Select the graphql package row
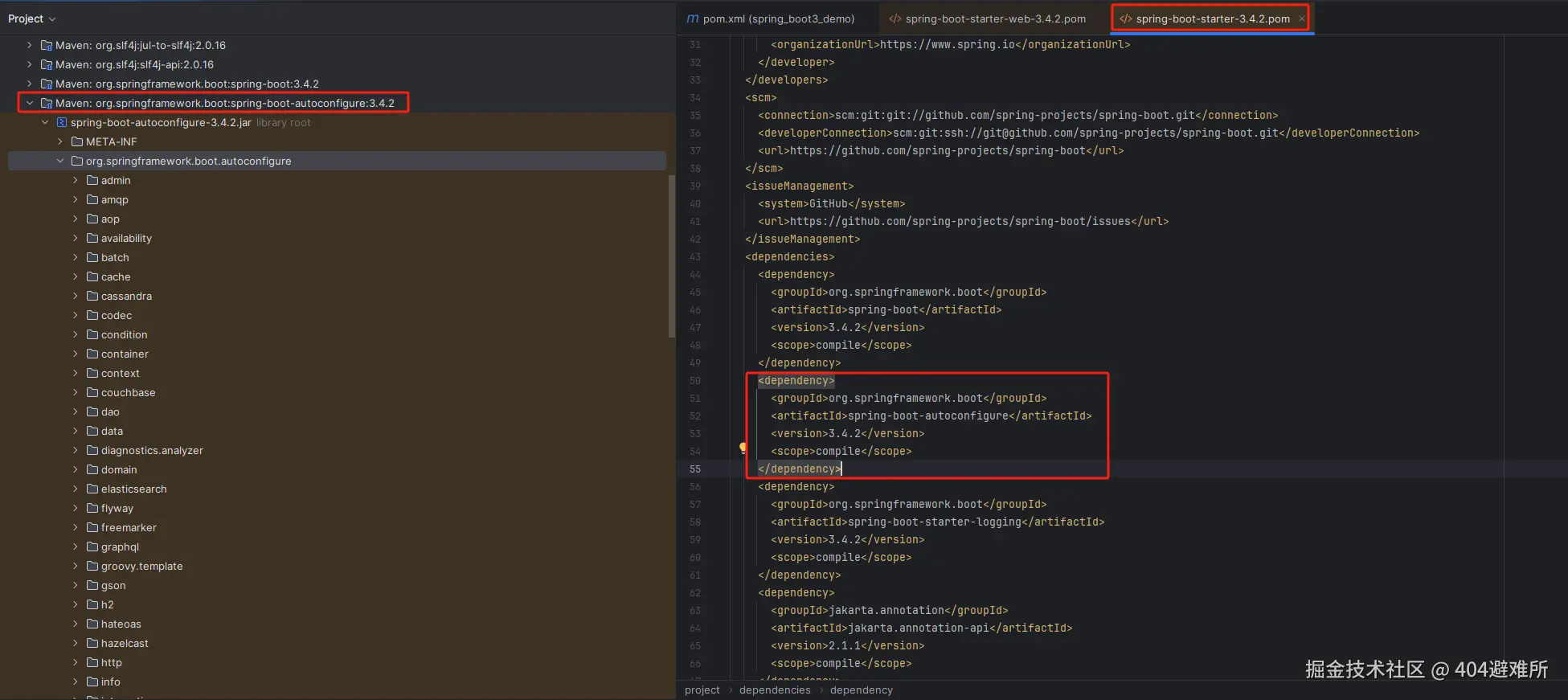This screenshot has height=700, width=1568. point(338,546)
